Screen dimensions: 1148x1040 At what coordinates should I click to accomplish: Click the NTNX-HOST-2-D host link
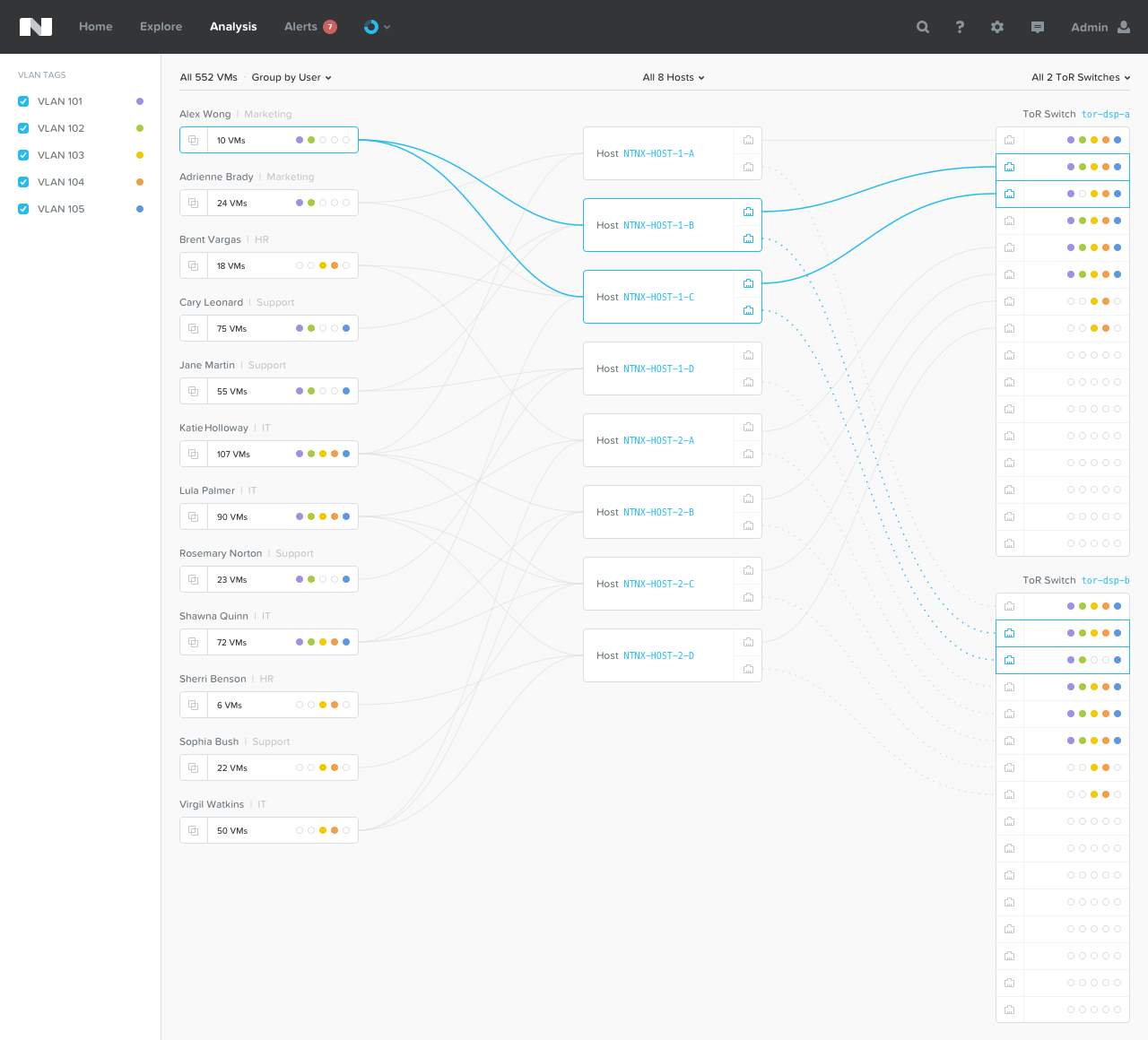658,655
